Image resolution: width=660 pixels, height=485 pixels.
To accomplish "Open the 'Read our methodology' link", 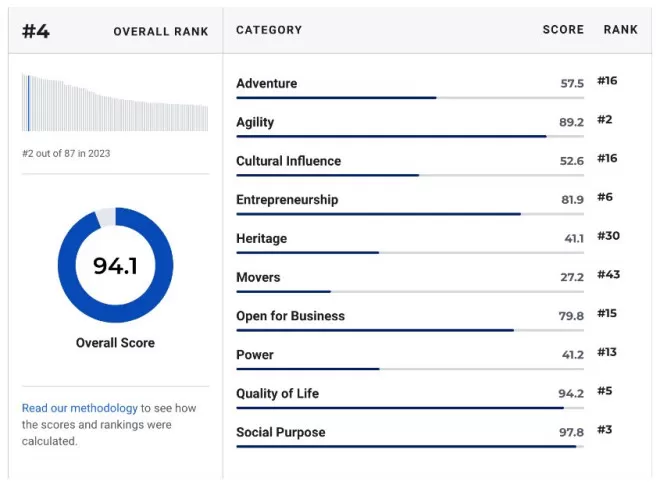I will (80, 408).
